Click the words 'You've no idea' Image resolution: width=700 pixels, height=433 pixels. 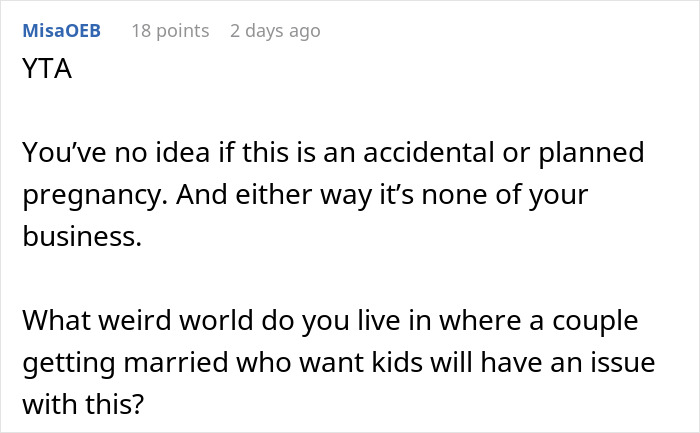[100, 155]
